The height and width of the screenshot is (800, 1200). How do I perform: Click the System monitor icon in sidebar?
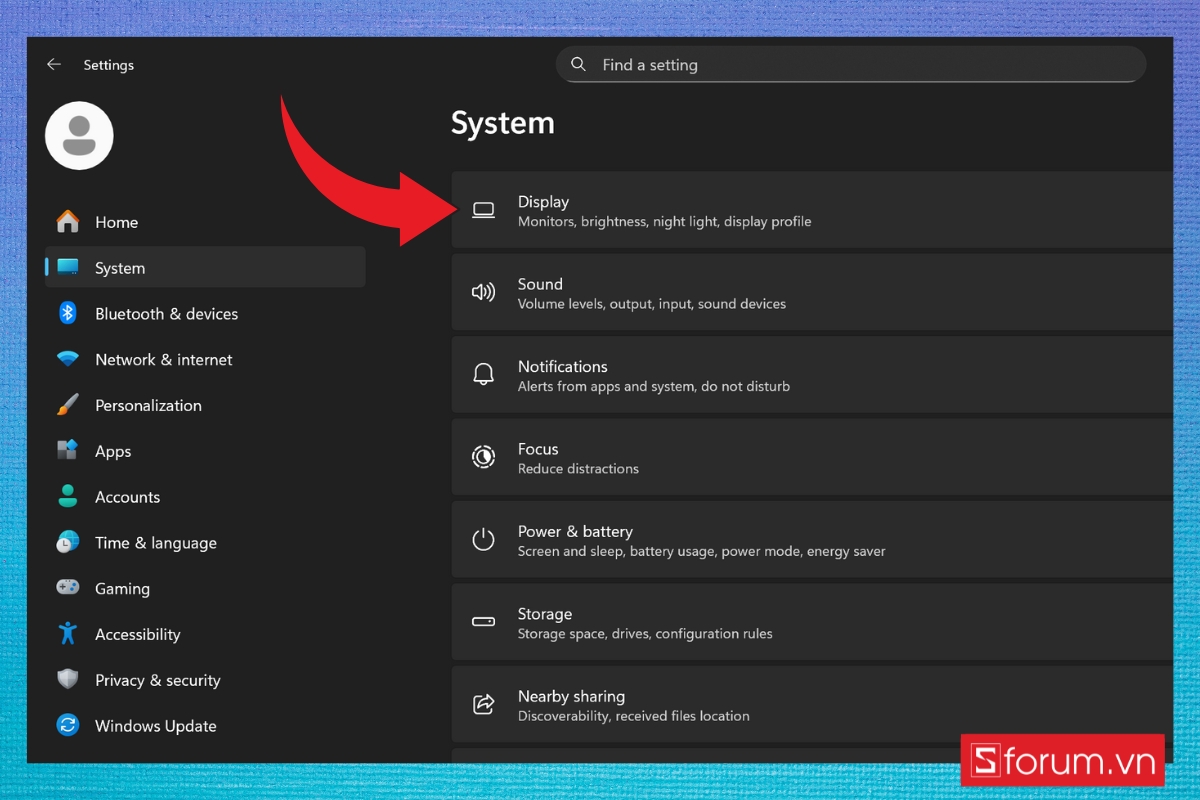click(68, 267)
